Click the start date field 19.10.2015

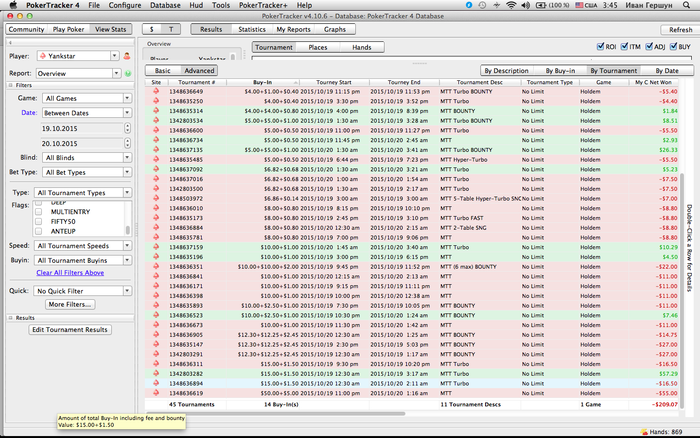coord(82,128)
